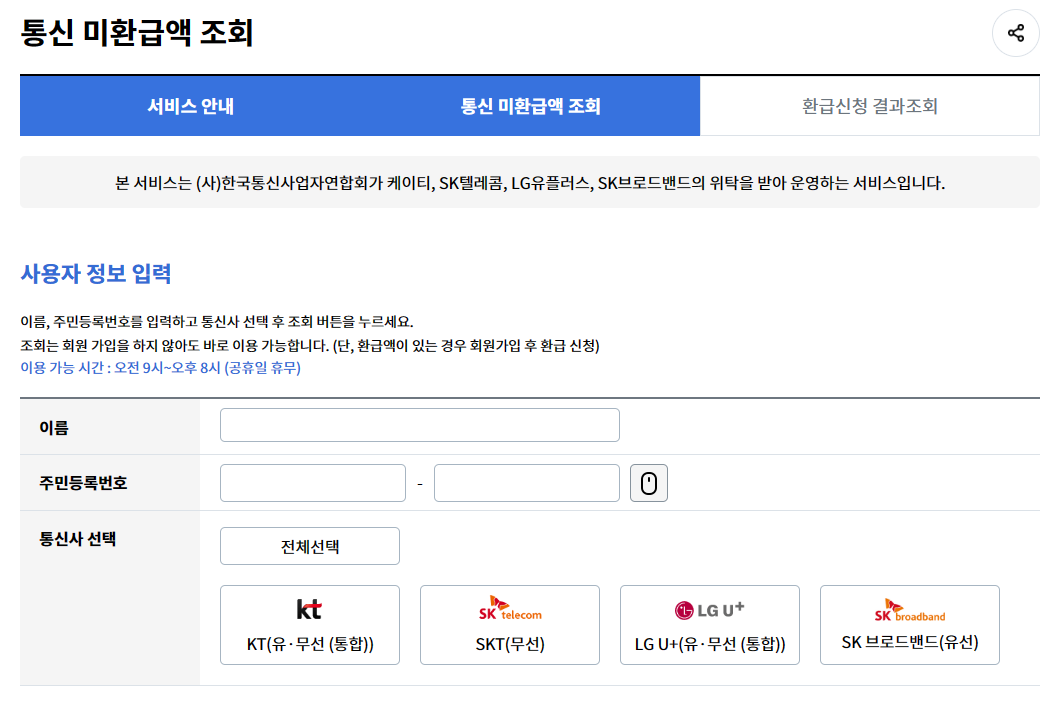Click the first 주민등록번호 input box
The height and width of the screenshot is (723, 1056).
(312, 483)
